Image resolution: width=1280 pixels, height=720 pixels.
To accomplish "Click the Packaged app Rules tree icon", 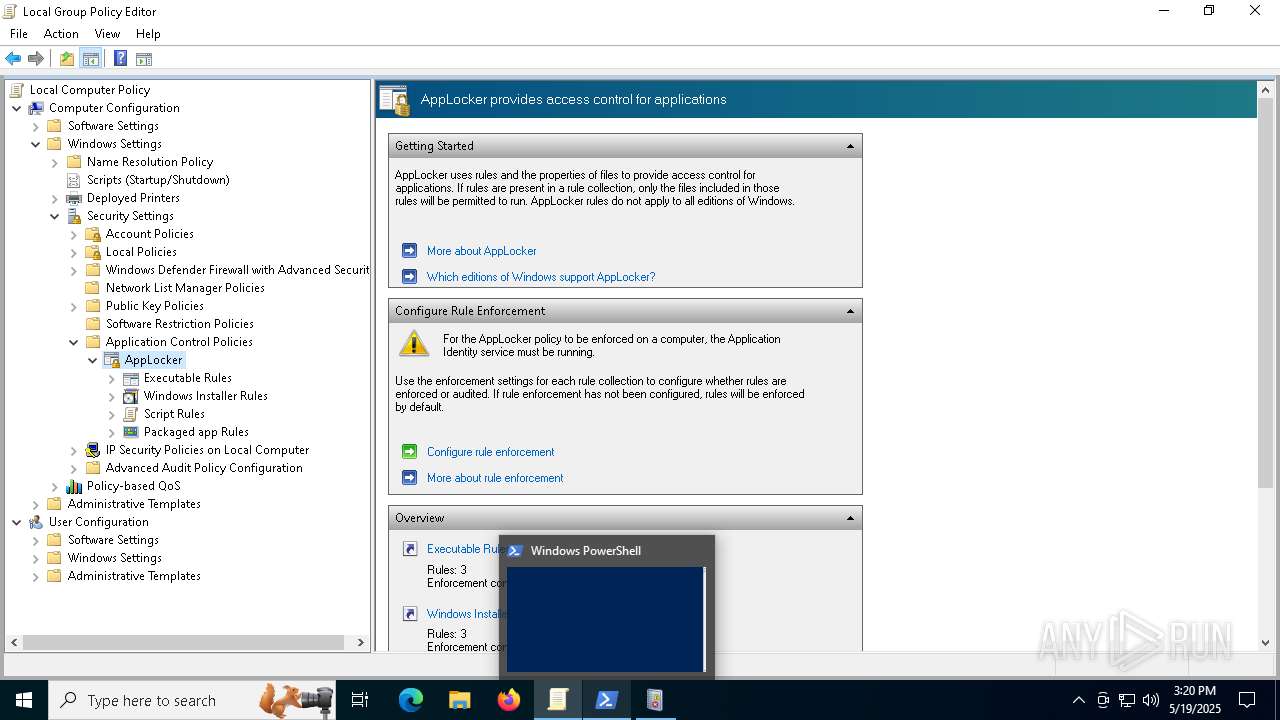I will point(131,432).
